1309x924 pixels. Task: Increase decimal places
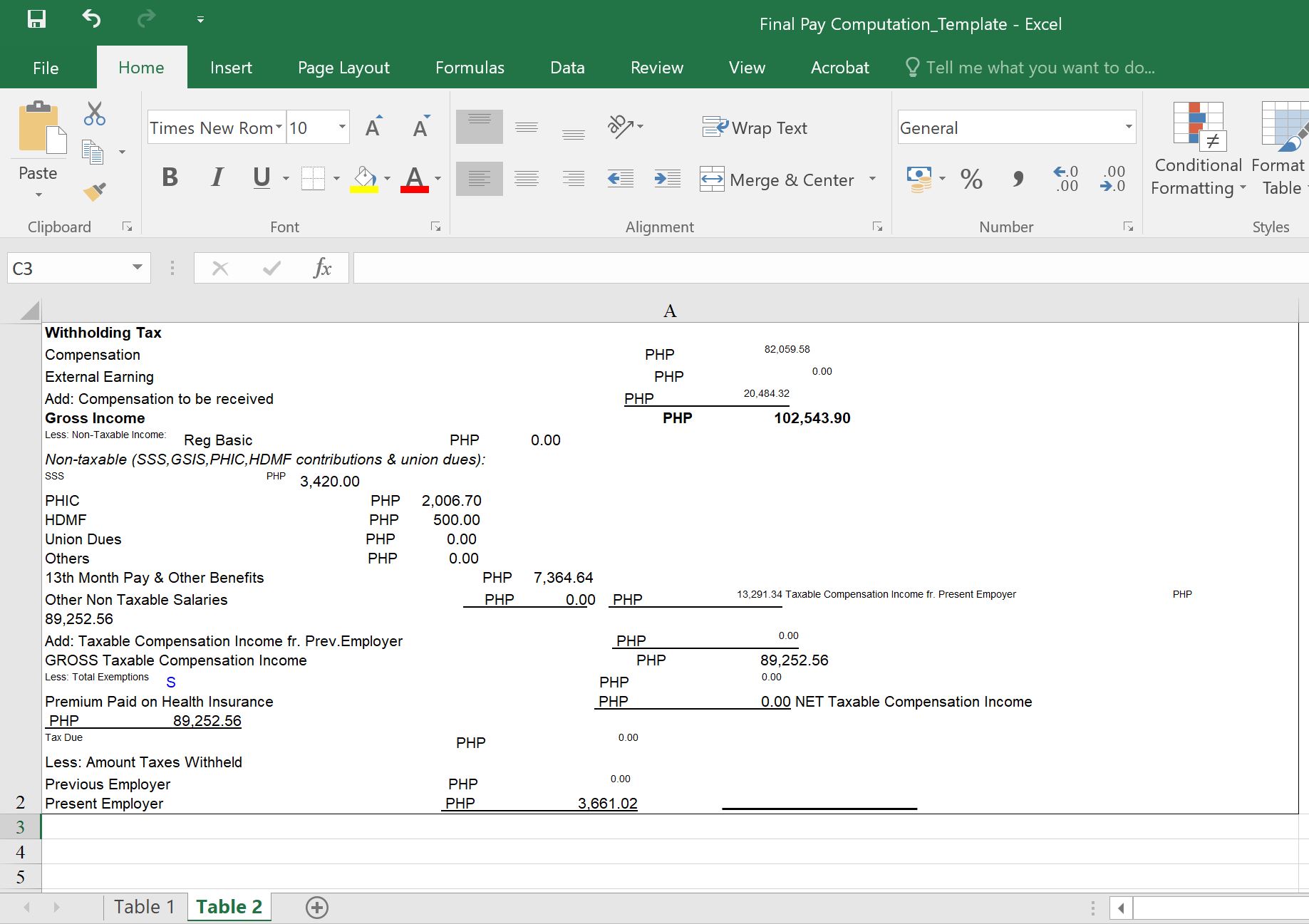(x=1066, y=178)
